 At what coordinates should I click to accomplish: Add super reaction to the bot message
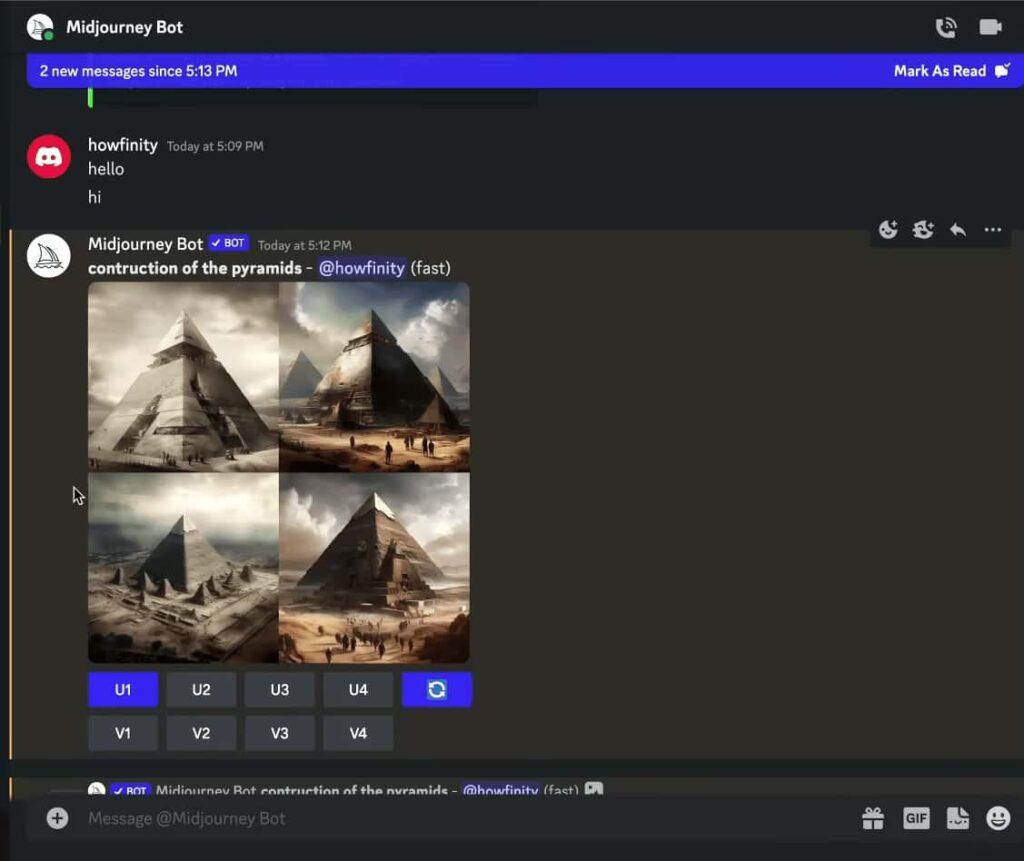922,230
